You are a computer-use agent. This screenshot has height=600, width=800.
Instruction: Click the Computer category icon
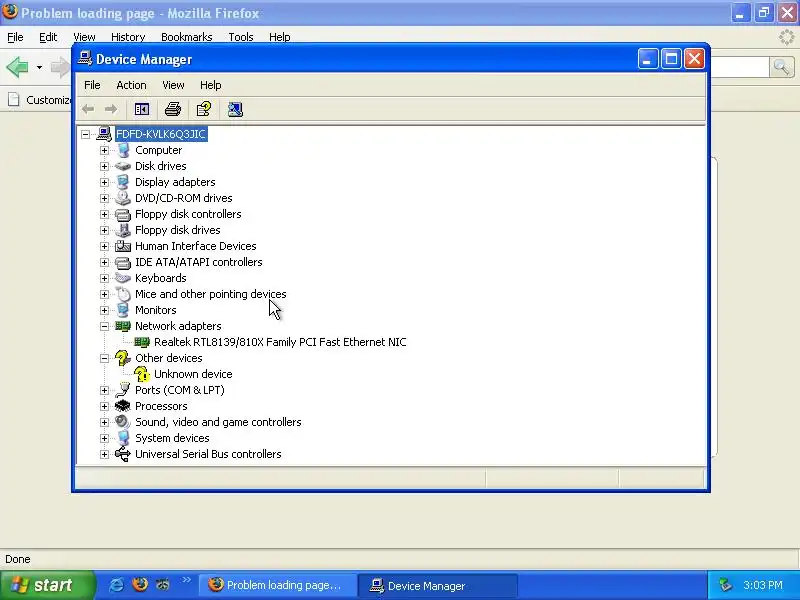123,150
